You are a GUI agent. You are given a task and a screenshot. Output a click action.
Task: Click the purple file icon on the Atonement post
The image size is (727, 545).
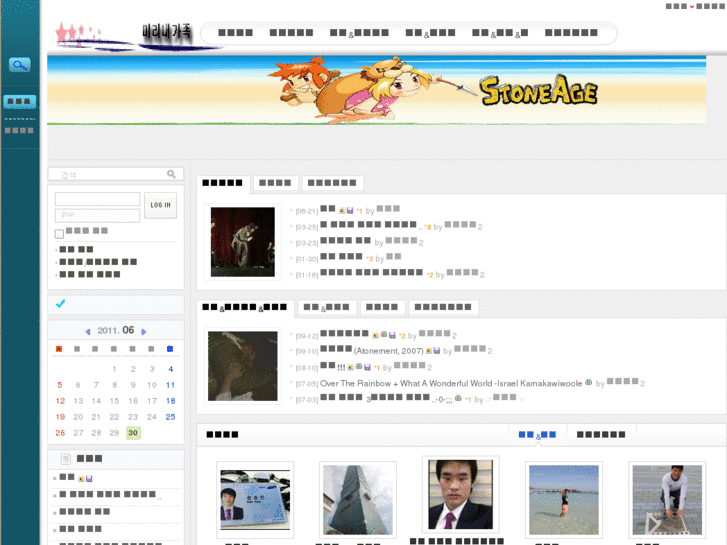point(436,351)
